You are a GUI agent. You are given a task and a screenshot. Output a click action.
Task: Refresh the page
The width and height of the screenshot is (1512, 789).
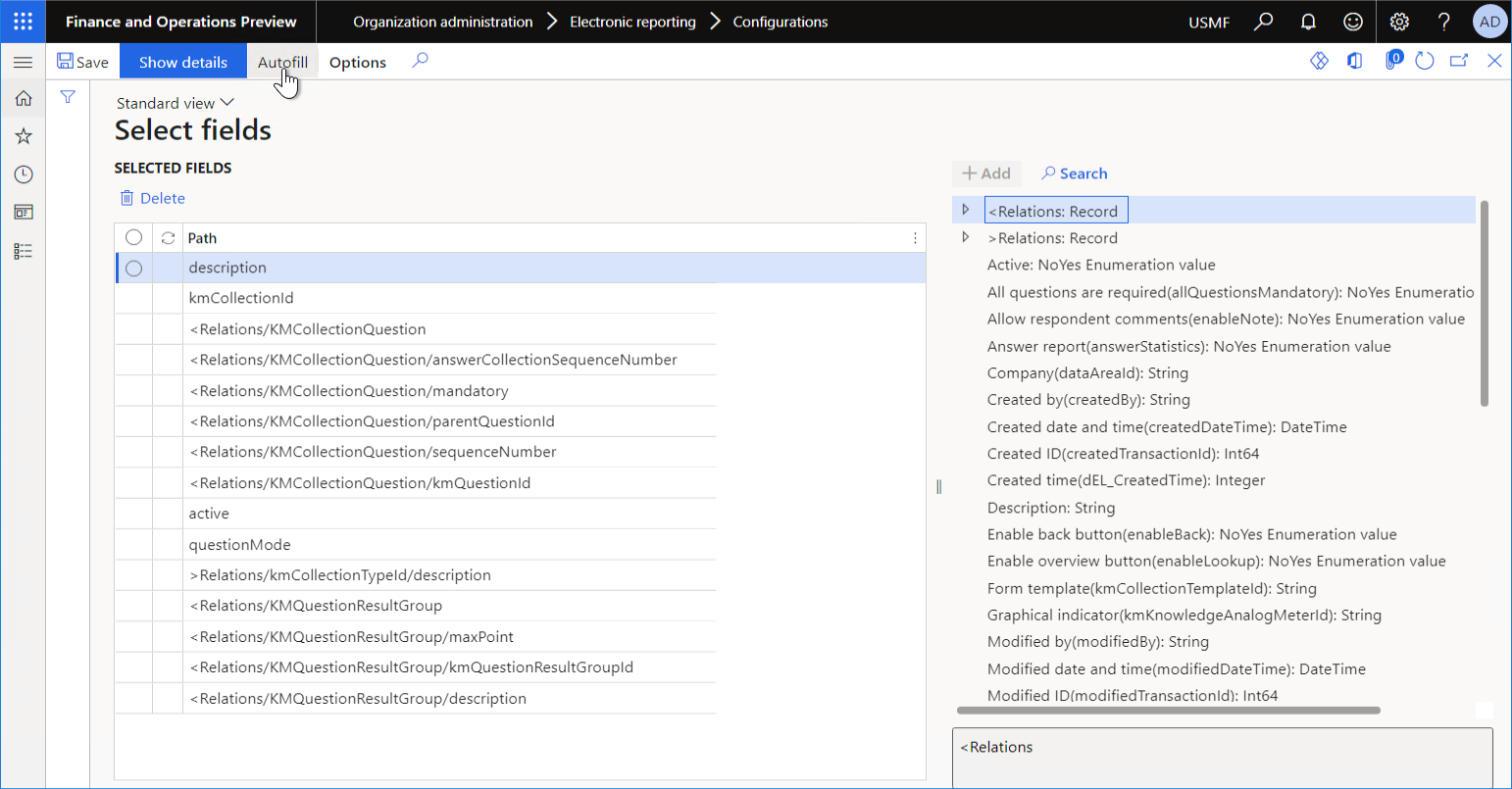[1425, 61]
